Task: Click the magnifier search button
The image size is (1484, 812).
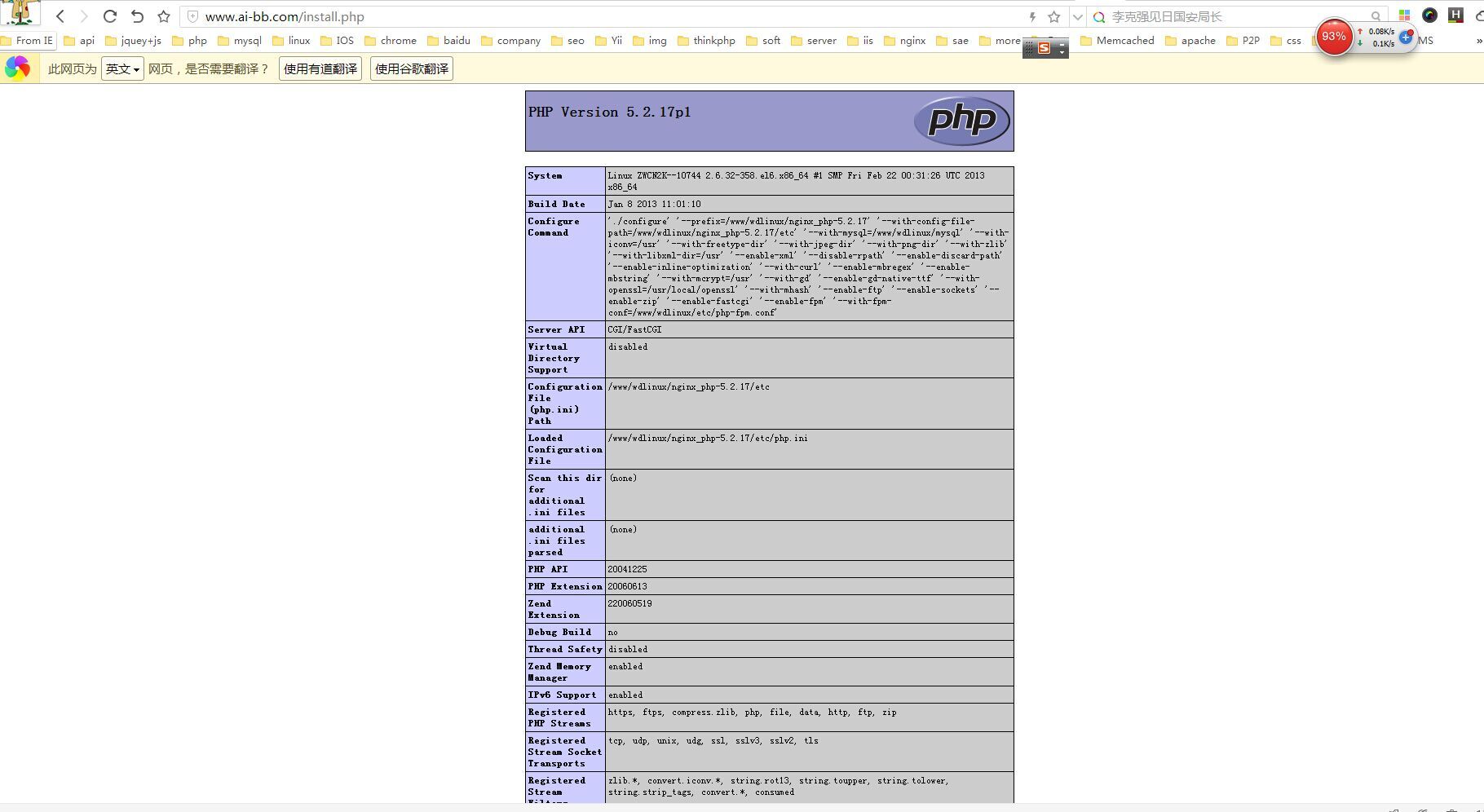Action: (x=1376, y=16)
